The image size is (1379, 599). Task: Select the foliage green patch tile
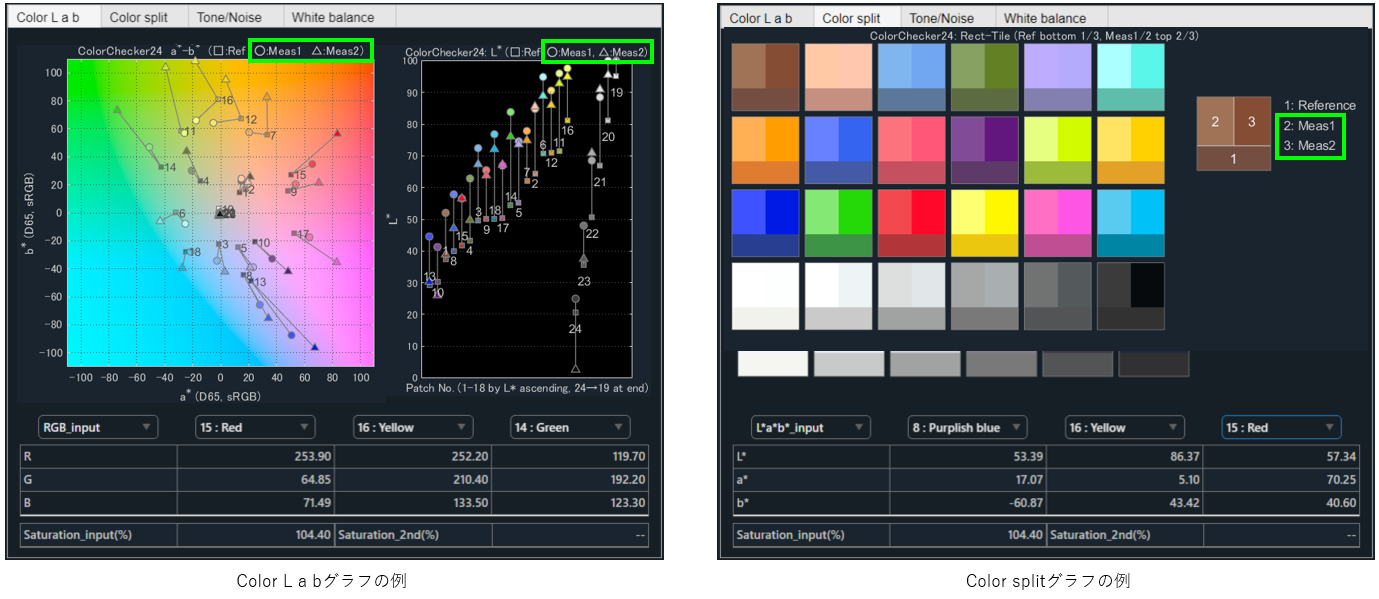pyautogui.click(x=984, y=77)
